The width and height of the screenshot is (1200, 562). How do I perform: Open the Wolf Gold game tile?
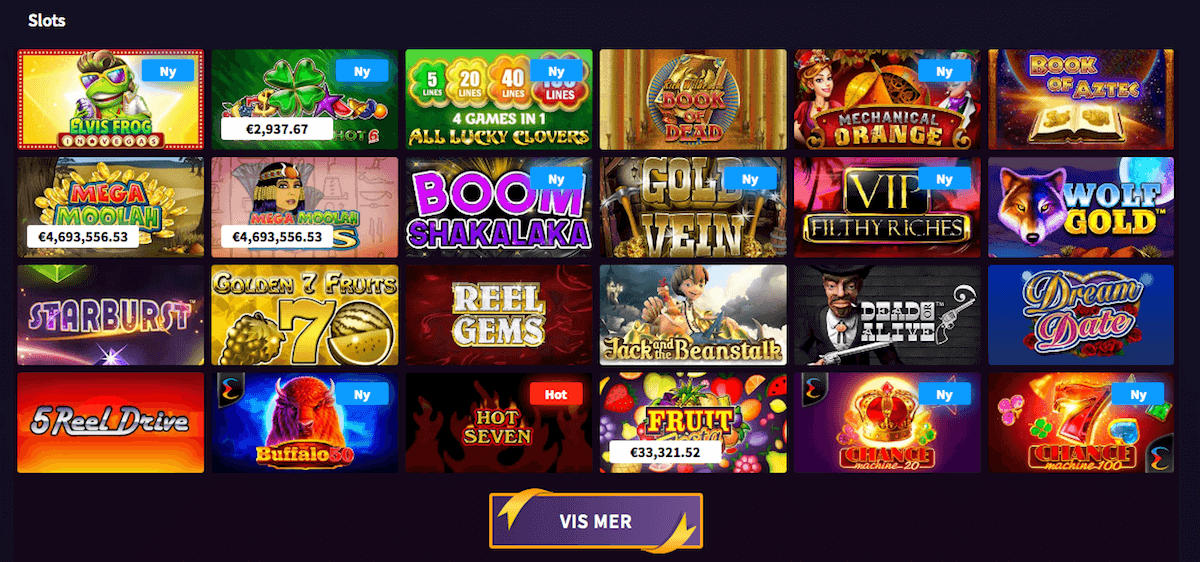[1081, 207]
